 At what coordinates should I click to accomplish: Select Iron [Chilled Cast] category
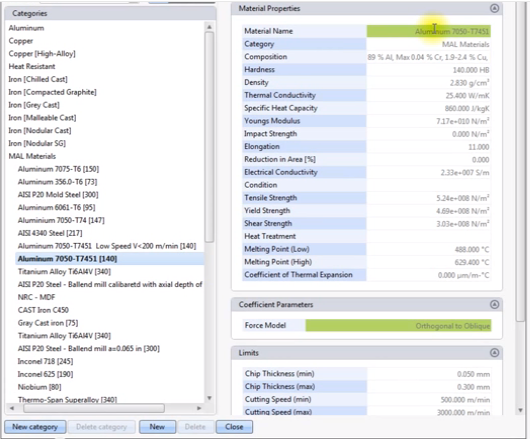(x=38, y=79)
